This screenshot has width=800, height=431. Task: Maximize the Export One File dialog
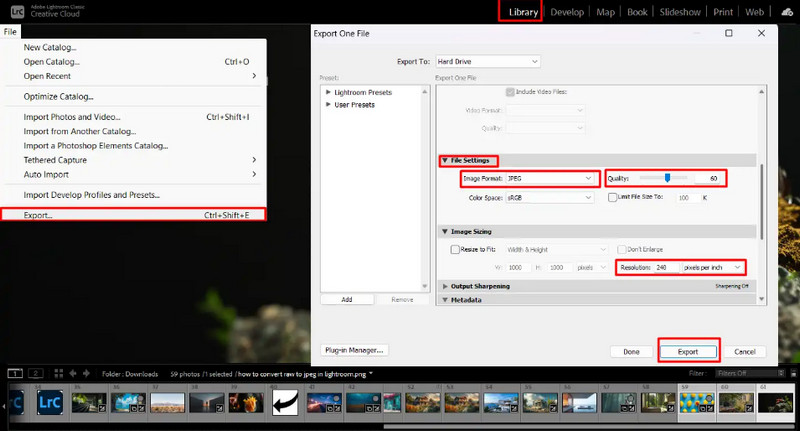[x=729, y=33]
